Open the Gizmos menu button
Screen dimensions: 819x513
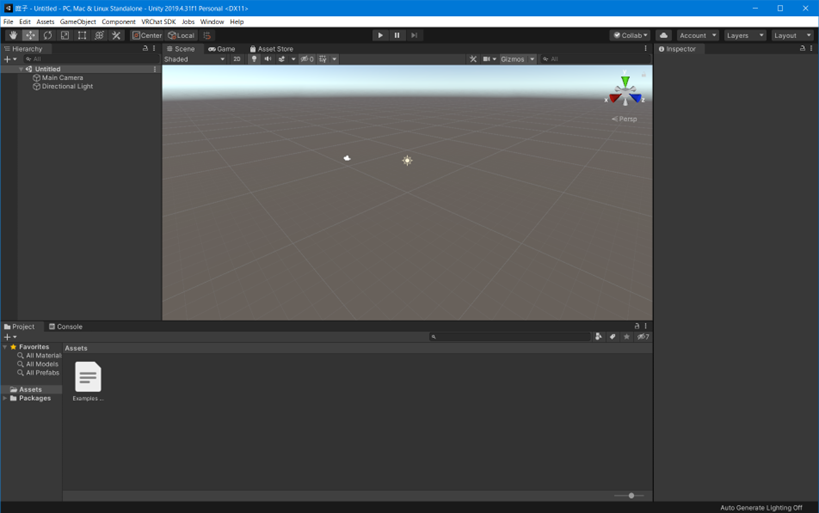coord(513,59)
